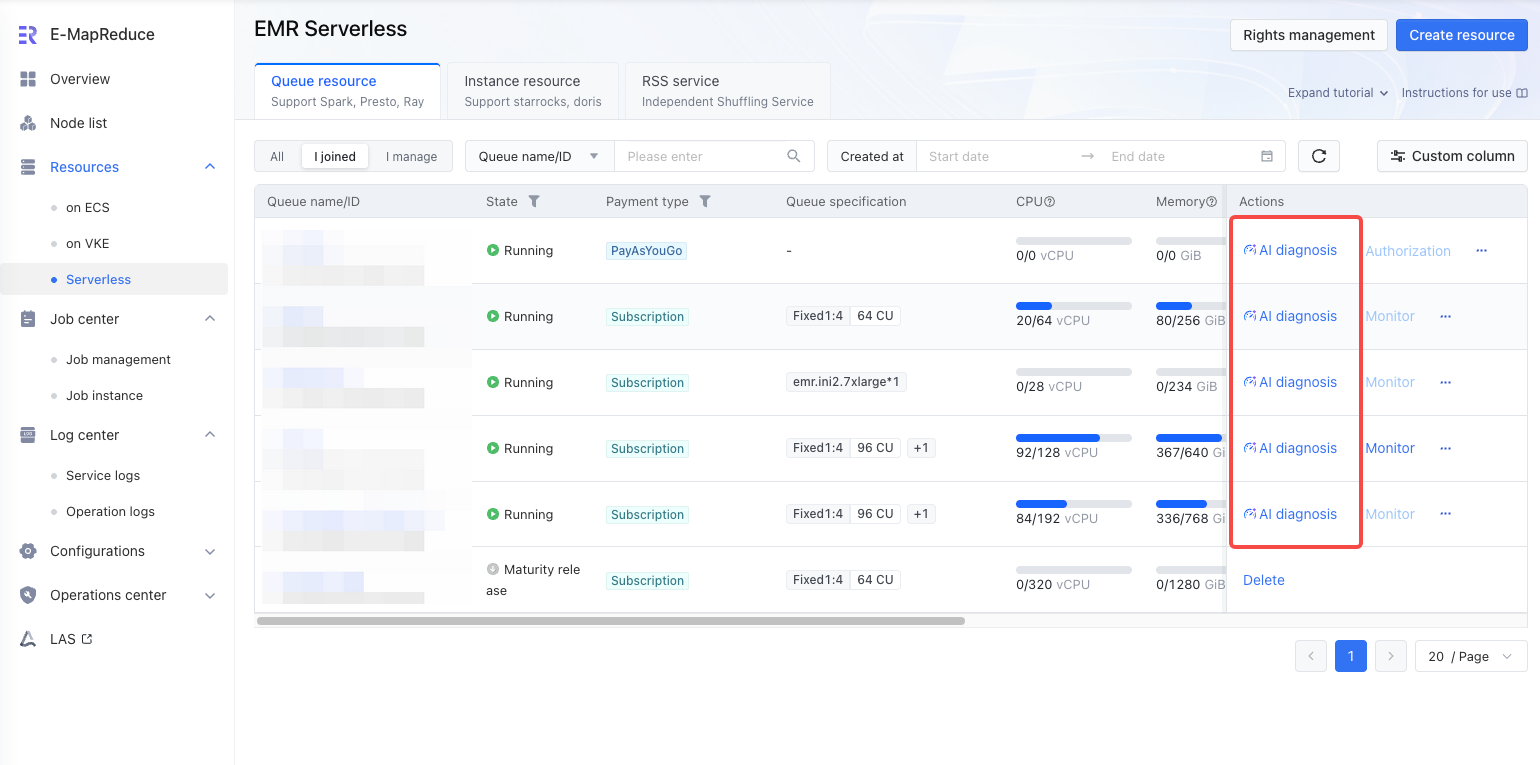This screenshot has width=1540, height=765.
Task: Click the CPU help question-mark icon
Action: pyautogui.click(x=1050, y=201)
